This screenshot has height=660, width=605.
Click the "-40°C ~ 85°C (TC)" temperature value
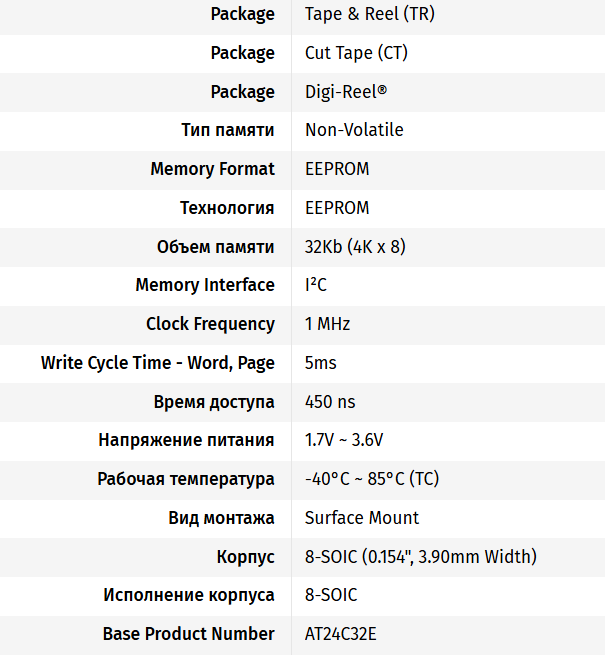pos(371,479)
